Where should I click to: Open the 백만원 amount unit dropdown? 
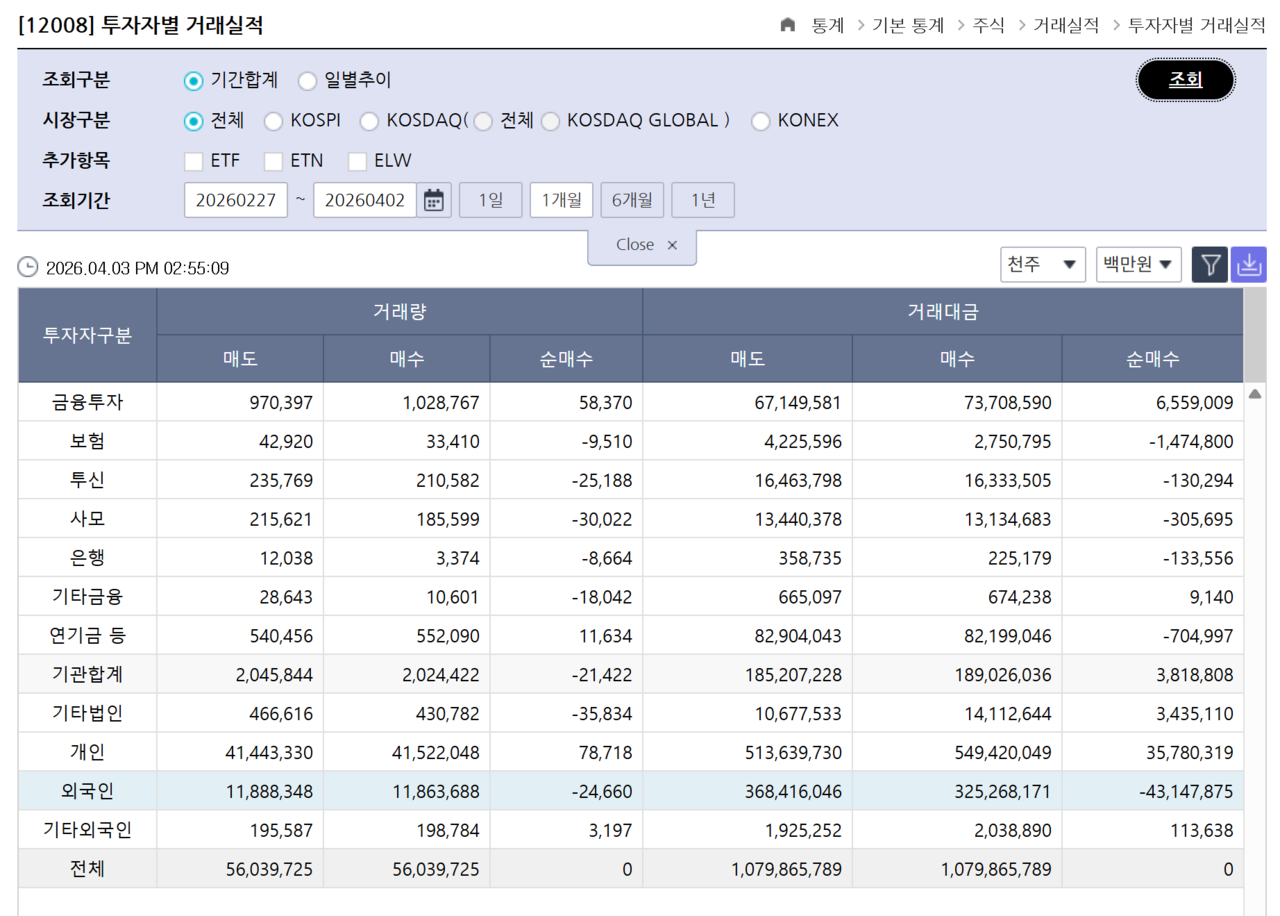(1139, 265)
